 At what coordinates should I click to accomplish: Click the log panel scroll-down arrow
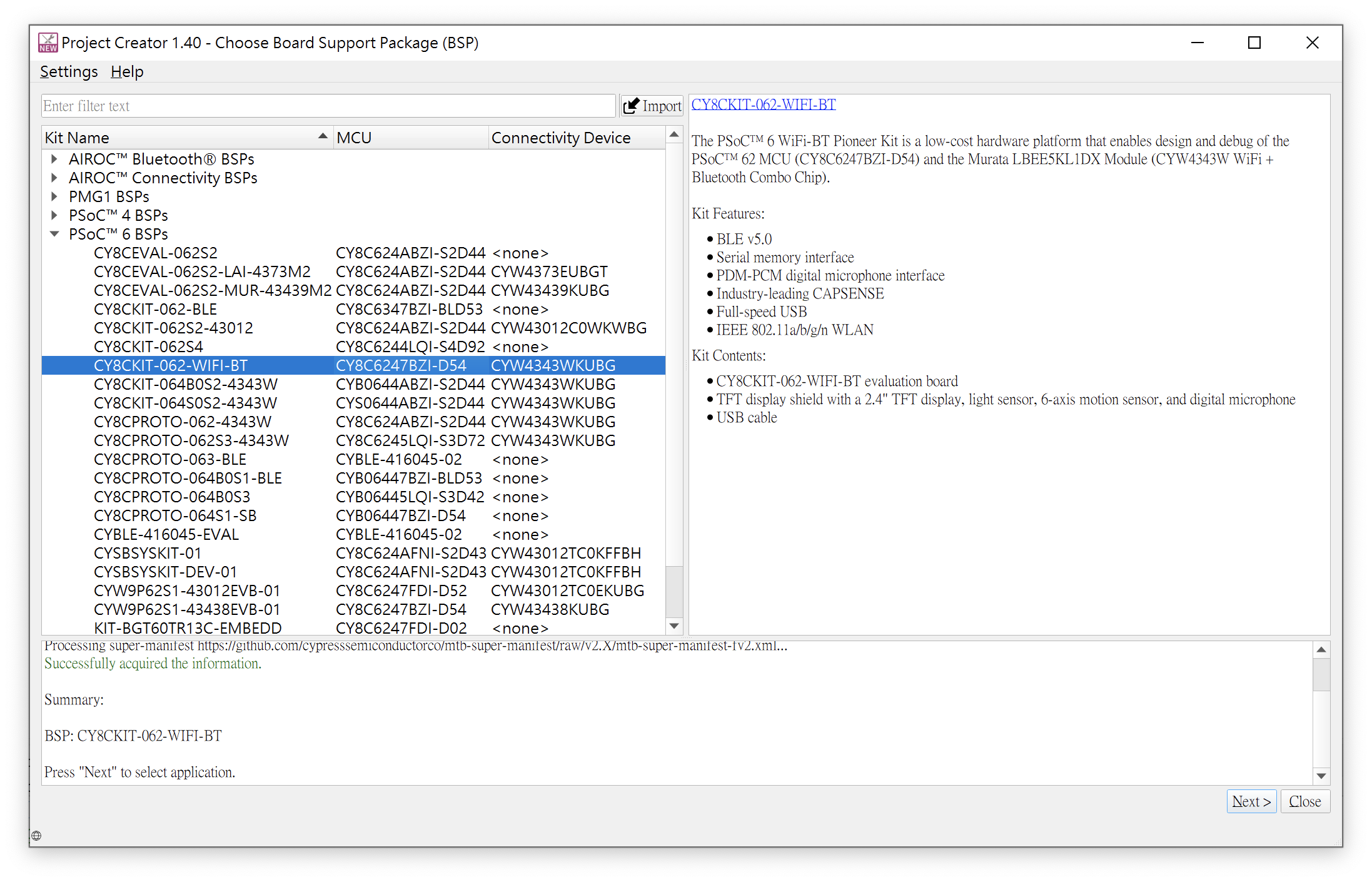pyautogui.click(x=1321, y=776)
